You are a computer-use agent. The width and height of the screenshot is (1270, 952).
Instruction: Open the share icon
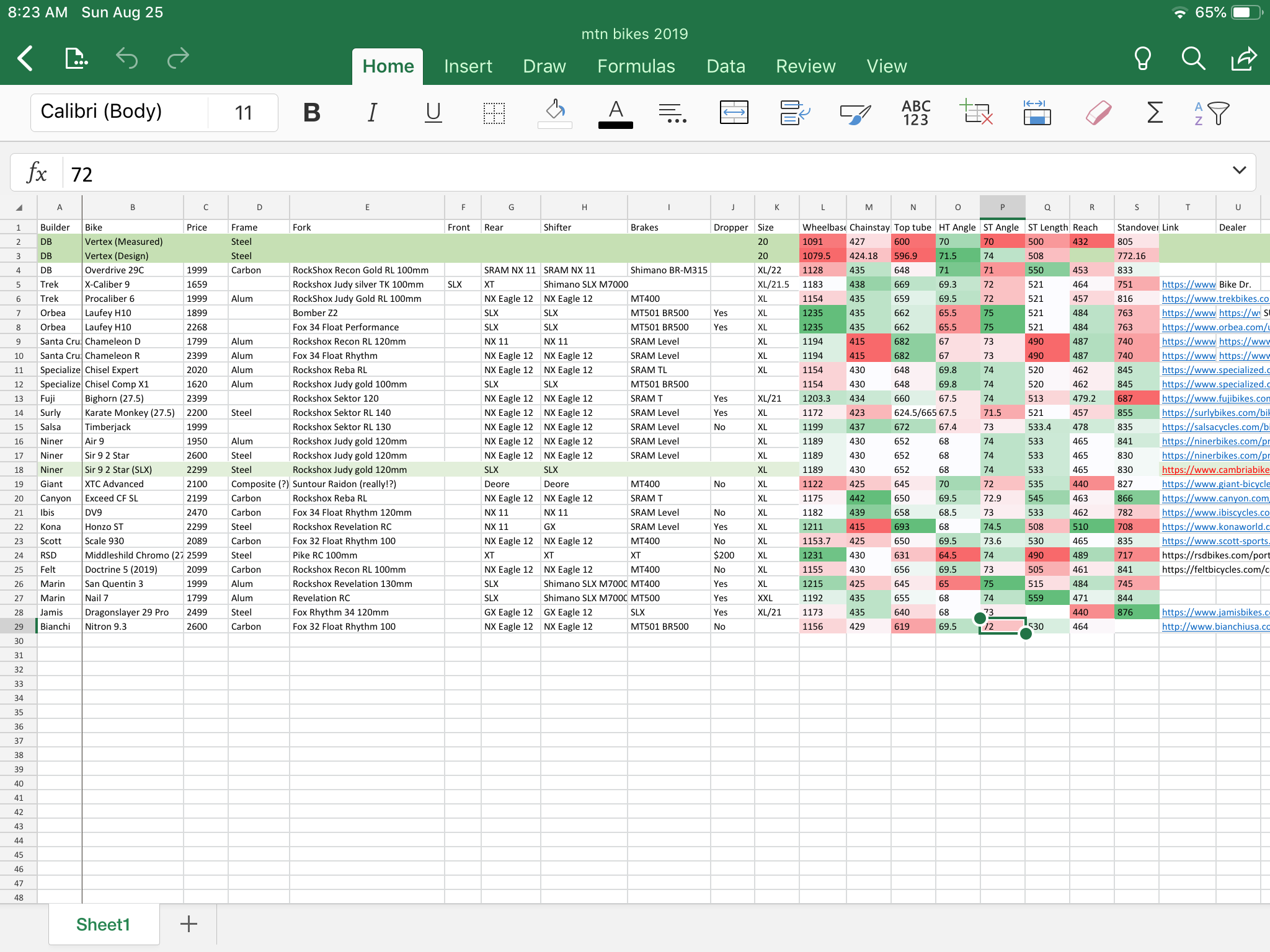click(1244, 59)
